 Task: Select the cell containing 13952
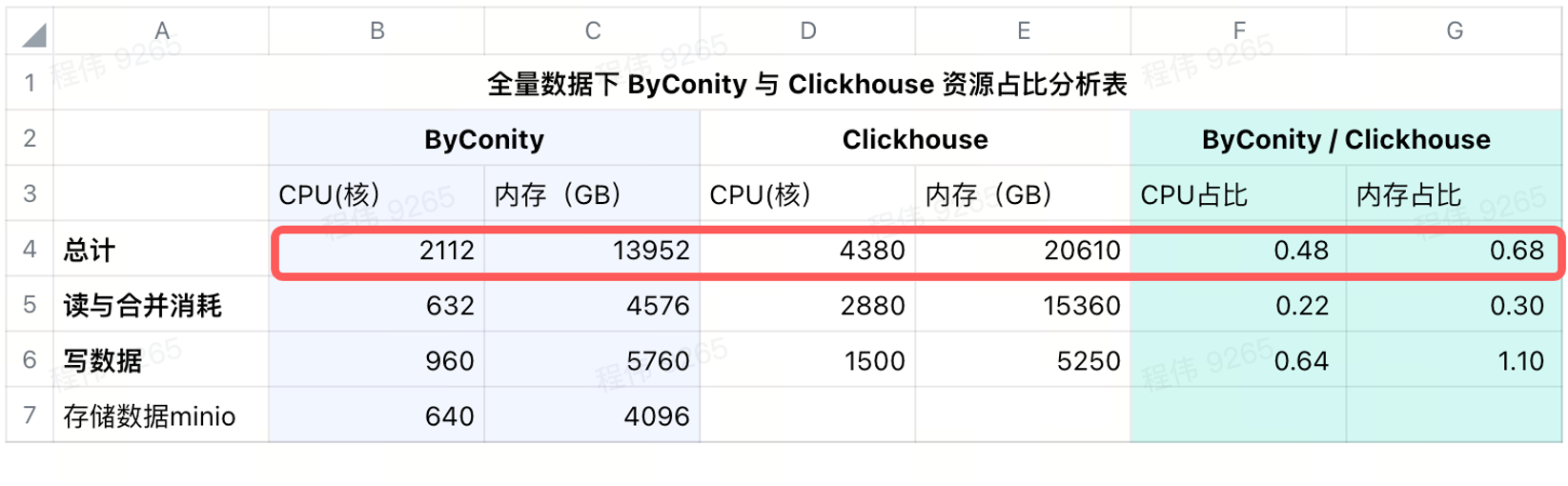[x=592, y=250]
